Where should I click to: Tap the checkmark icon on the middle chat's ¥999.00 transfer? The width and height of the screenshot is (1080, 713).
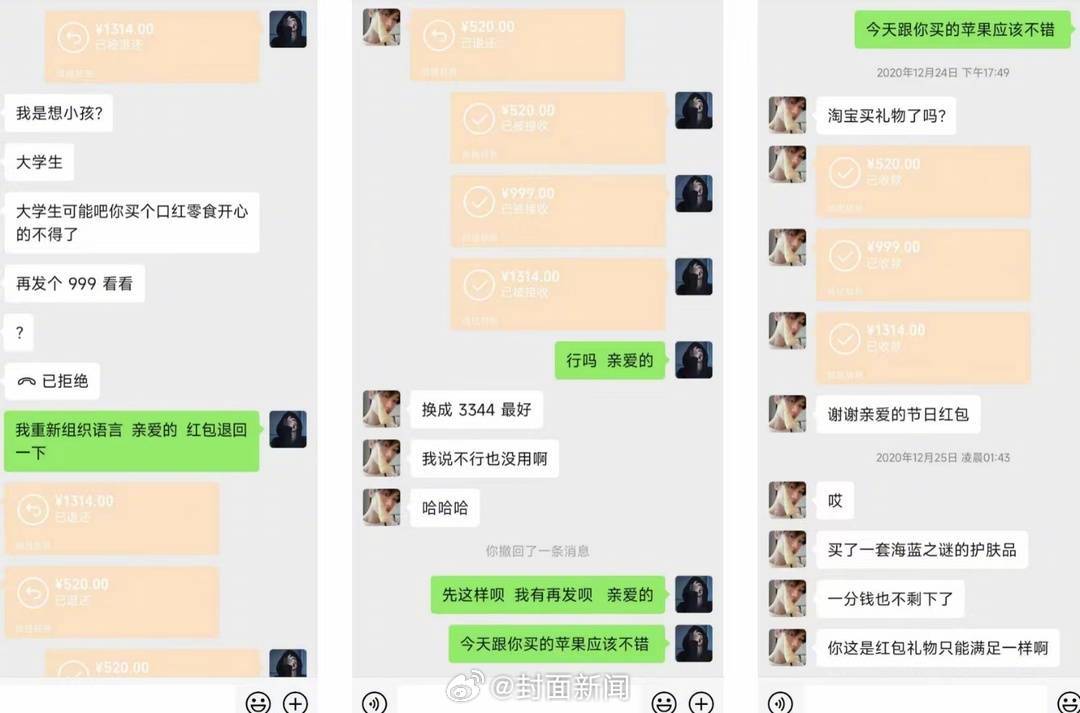point(479,202)
